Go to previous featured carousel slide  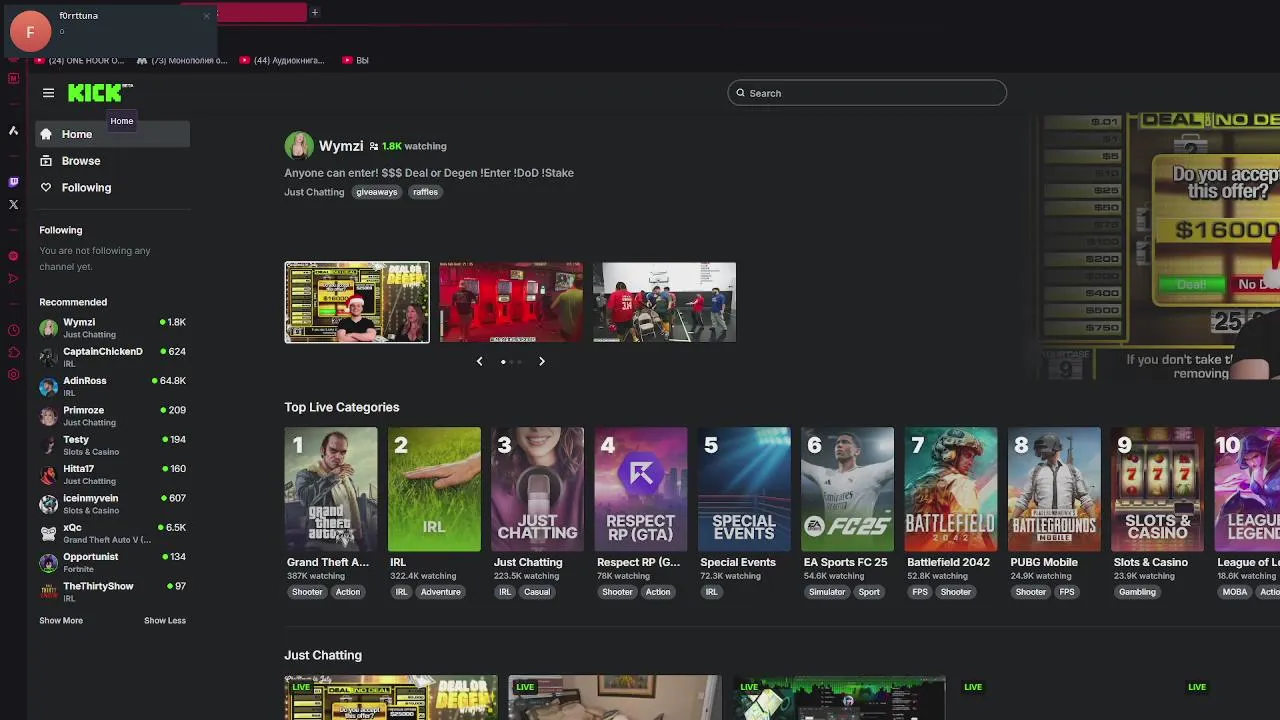479,361
